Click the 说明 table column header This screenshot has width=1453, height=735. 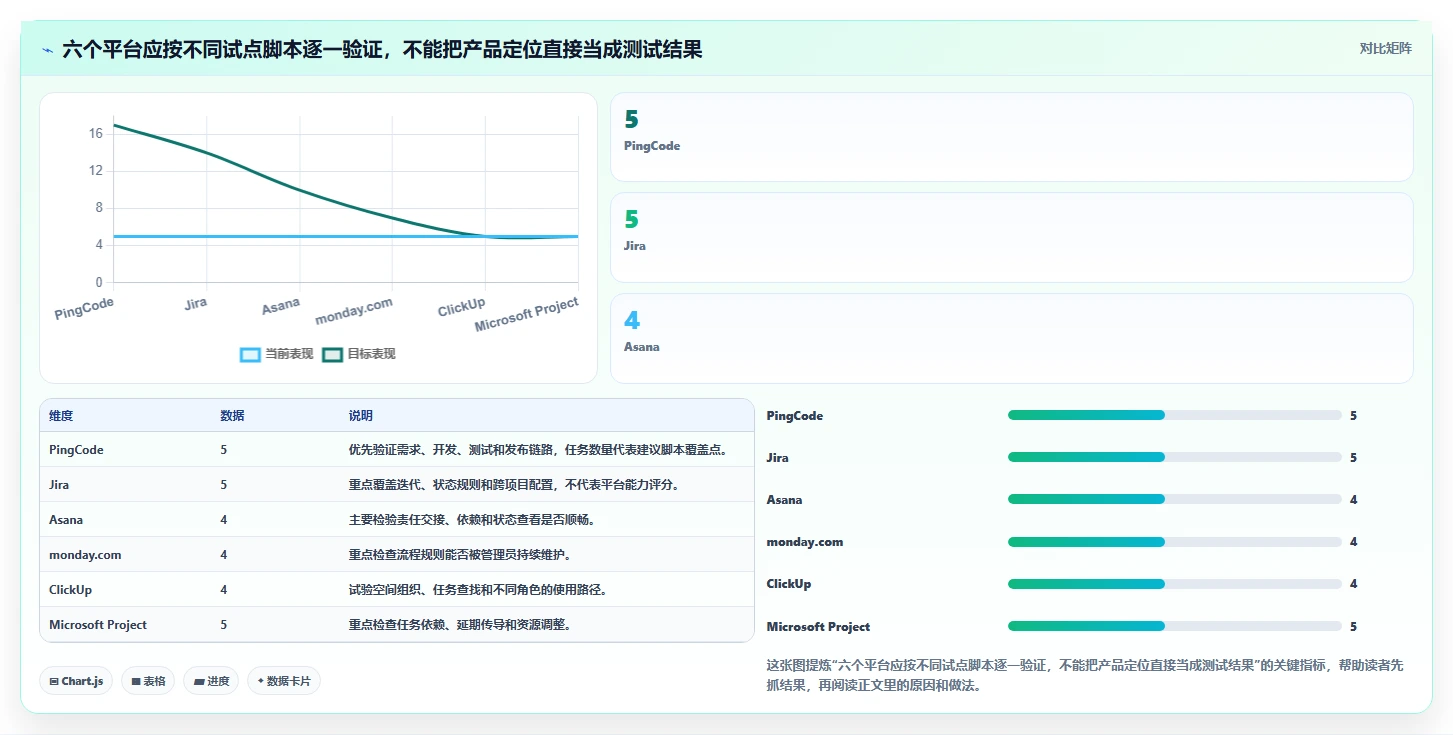click(x=361, y=416)
